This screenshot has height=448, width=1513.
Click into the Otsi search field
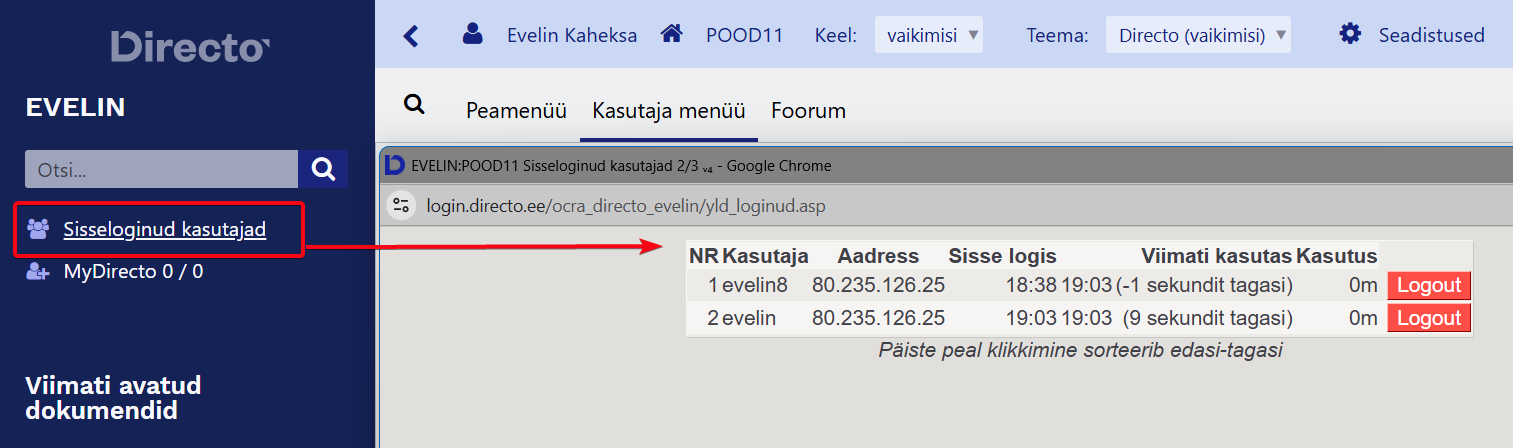click(160, 170)
